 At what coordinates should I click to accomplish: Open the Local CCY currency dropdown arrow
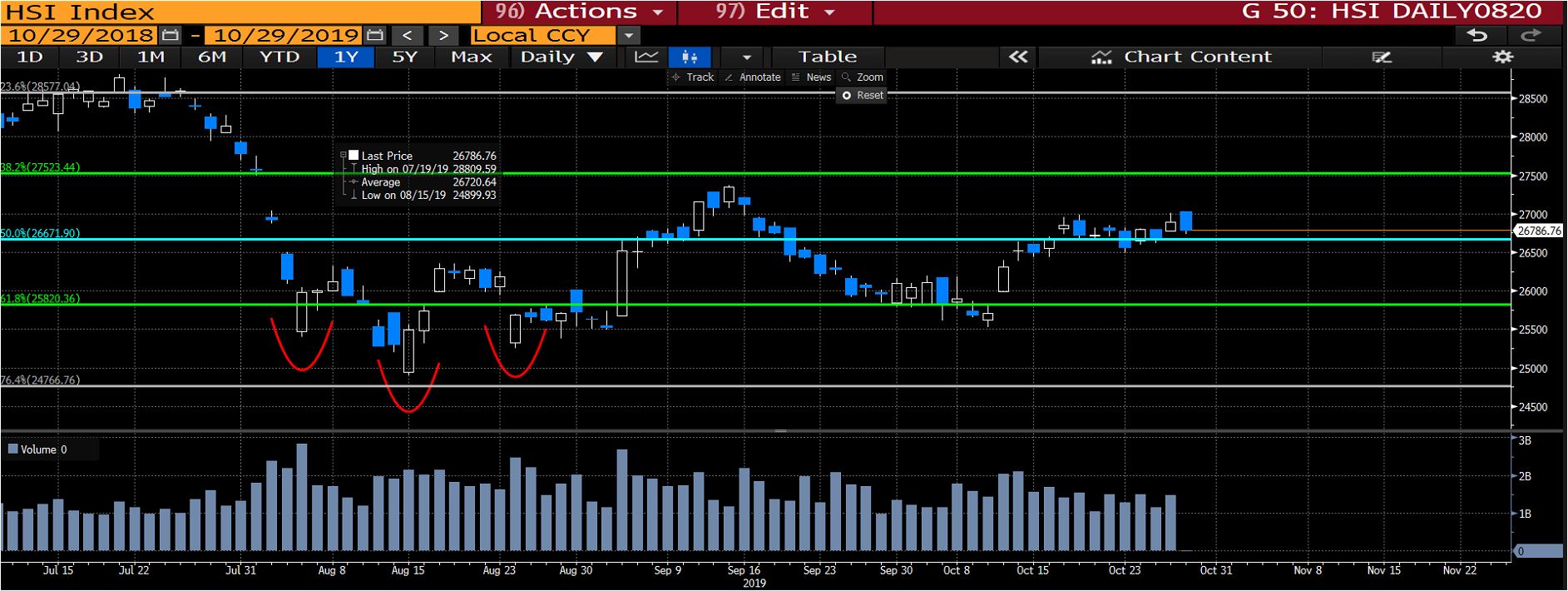(x=629, y=36)
